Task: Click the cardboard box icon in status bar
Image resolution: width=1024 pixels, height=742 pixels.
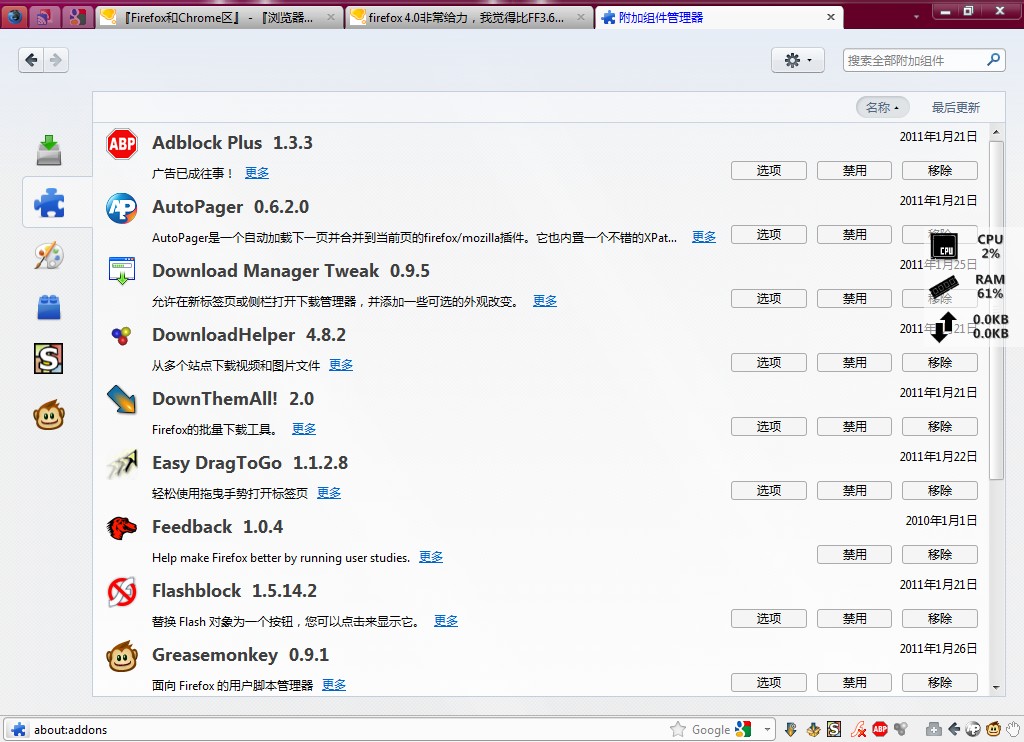Action: [813, 729]
